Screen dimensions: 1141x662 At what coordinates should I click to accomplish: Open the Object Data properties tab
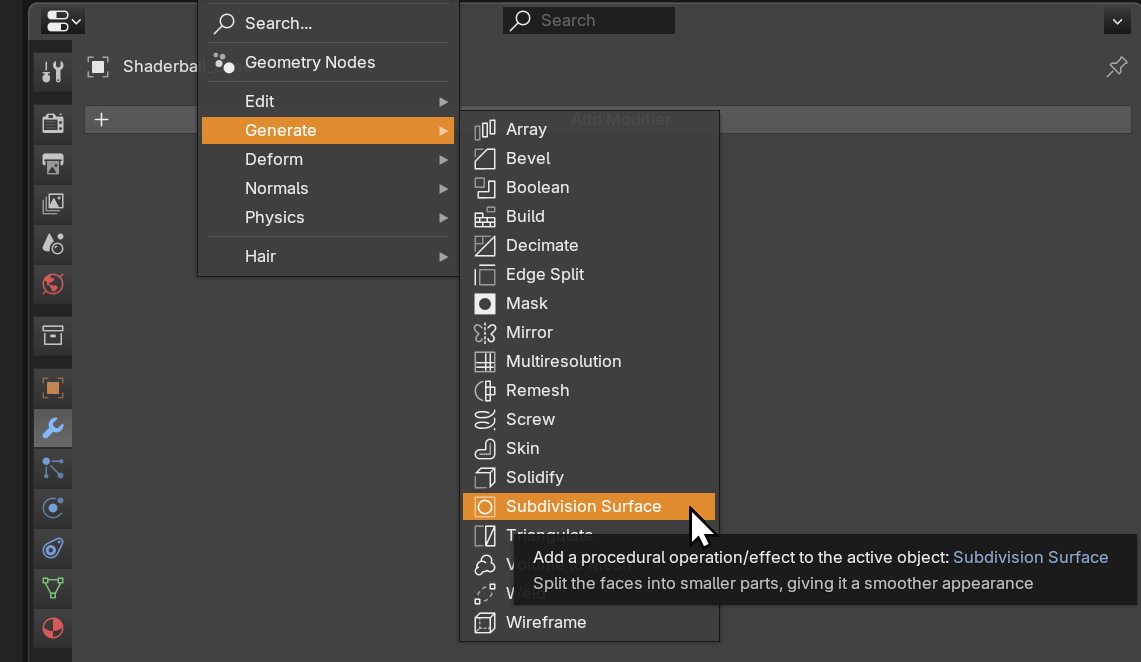pos(52,588)
